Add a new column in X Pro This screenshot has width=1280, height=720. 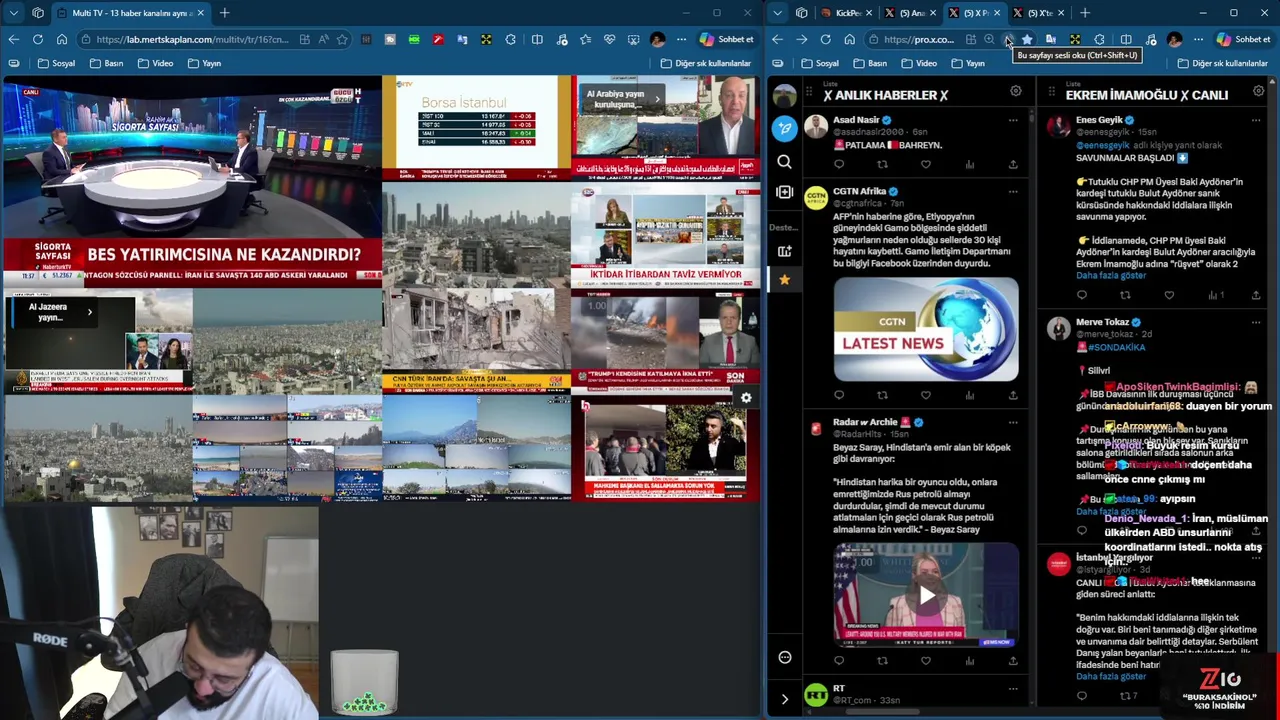pyautogui.click(x=785, y=191)
